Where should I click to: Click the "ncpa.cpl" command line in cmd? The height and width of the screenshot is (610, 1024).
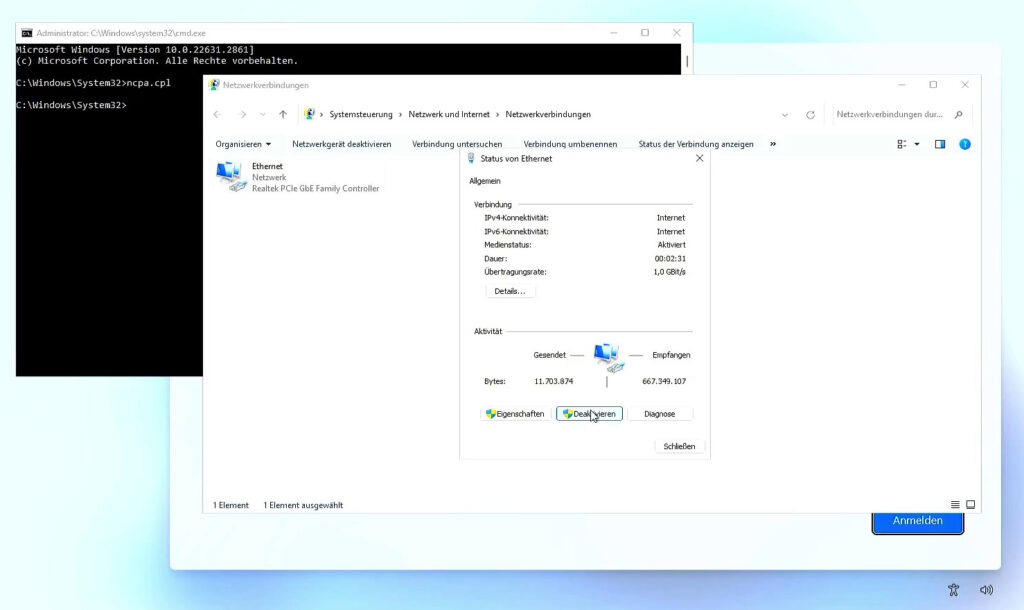click(93, 83)
